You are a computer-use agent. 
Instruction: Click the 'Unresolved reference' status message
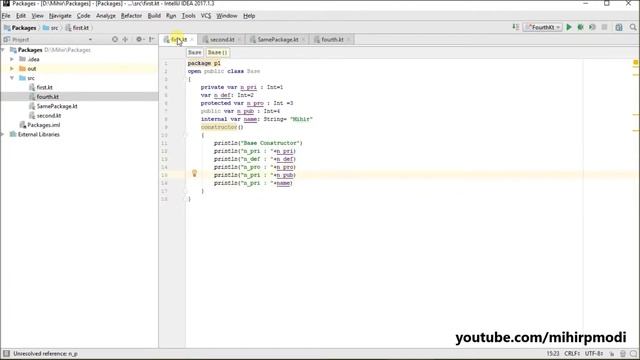point(45,353)
